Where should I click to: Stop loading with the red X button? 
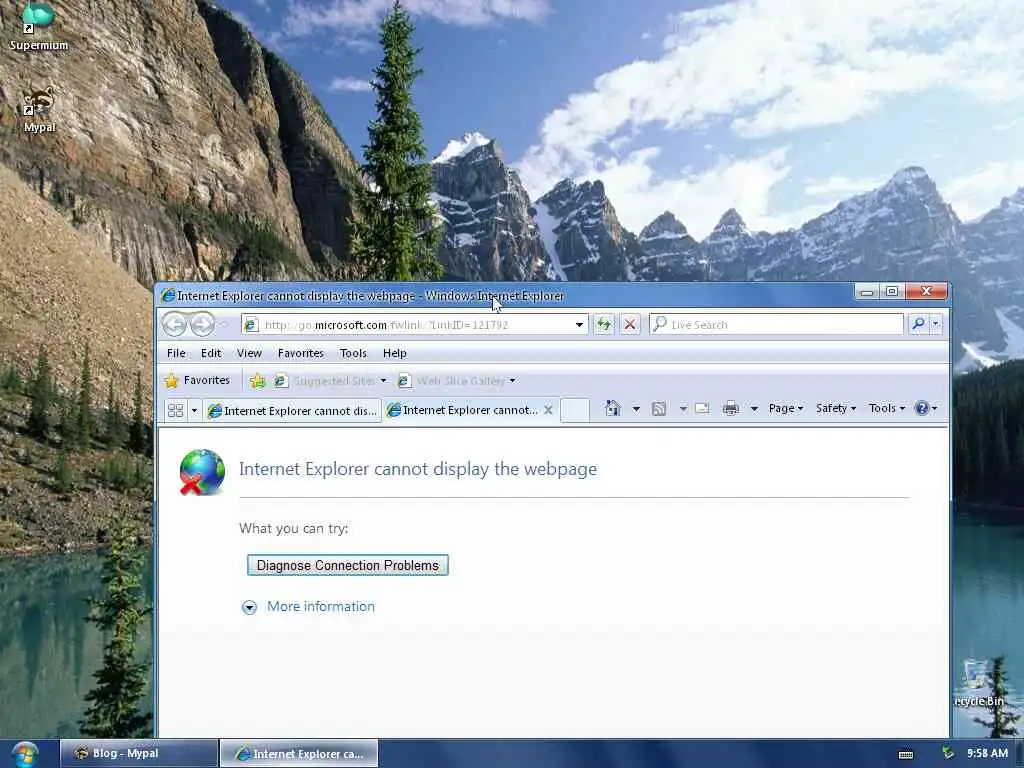(630, 324)
